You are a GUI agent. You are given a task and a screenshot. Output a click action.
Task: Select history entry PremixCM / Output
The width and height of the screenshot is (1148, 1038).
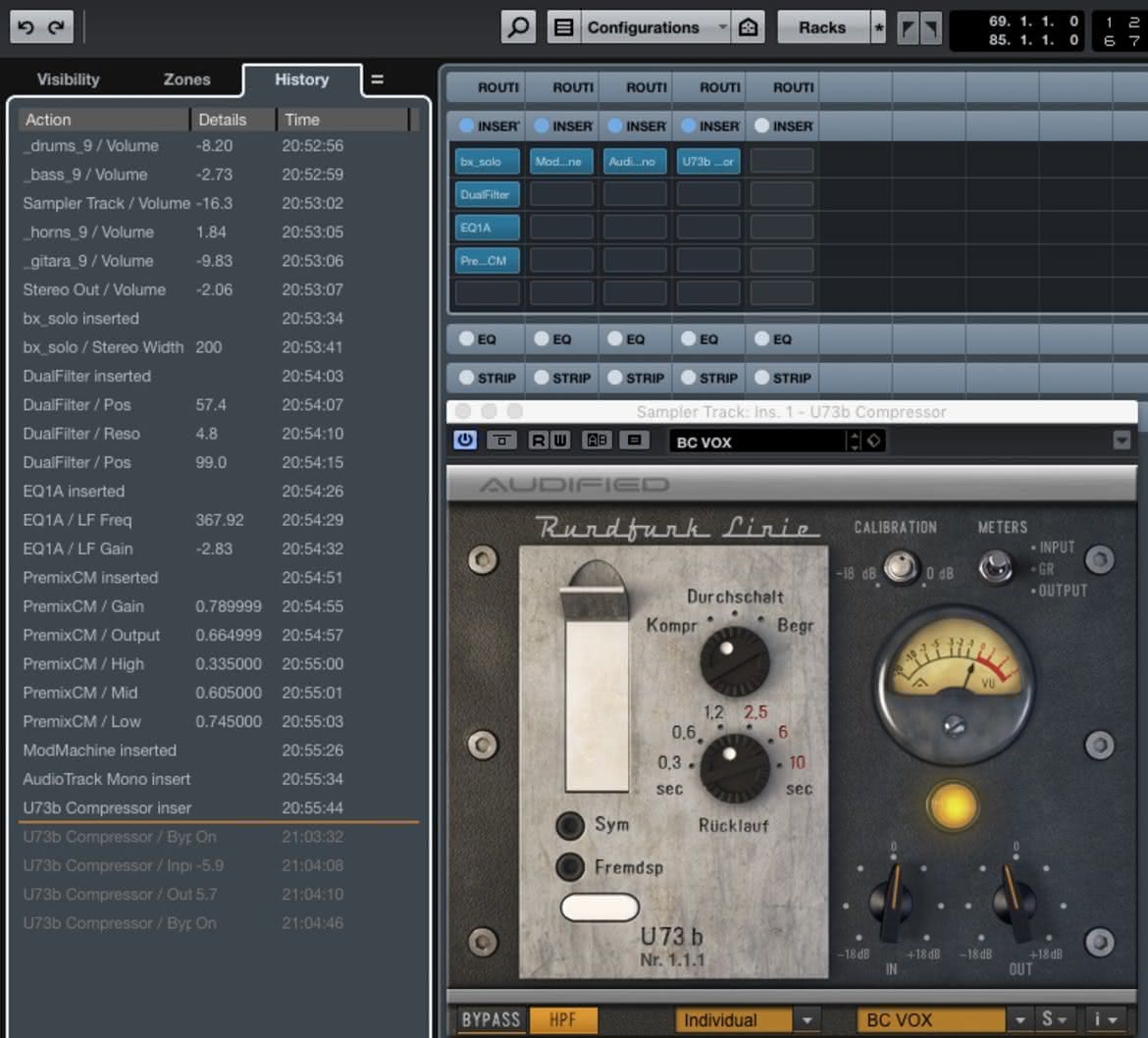tap(218, 635)
